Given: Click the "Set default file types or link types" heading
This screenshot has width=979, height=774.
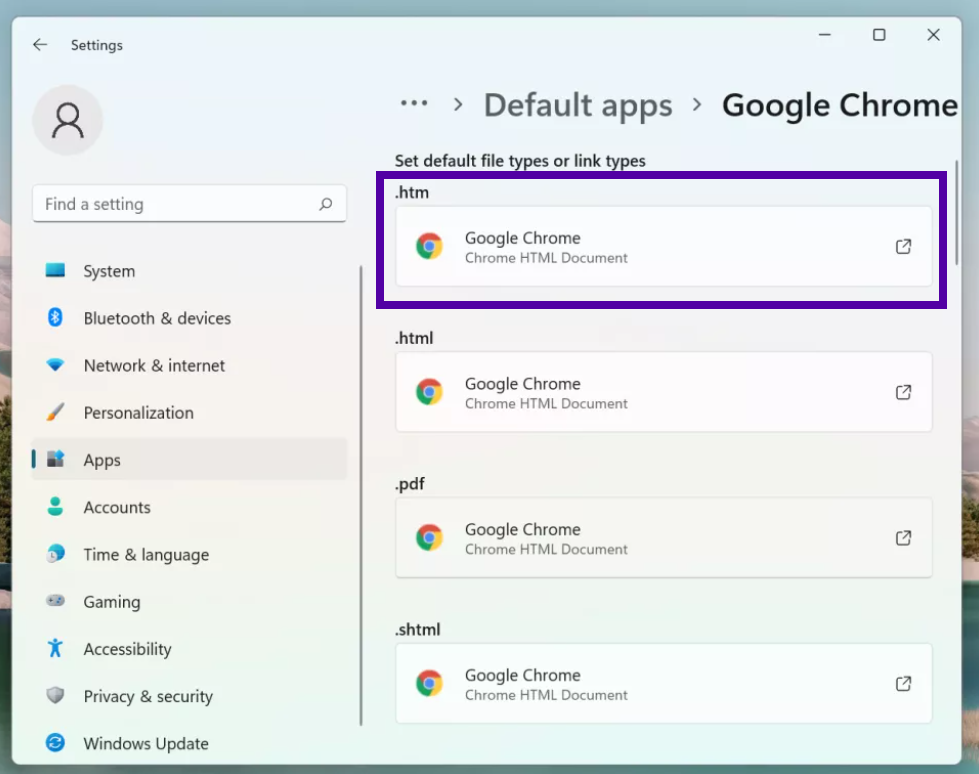Looking at the screenshot, I should [520, 160].
